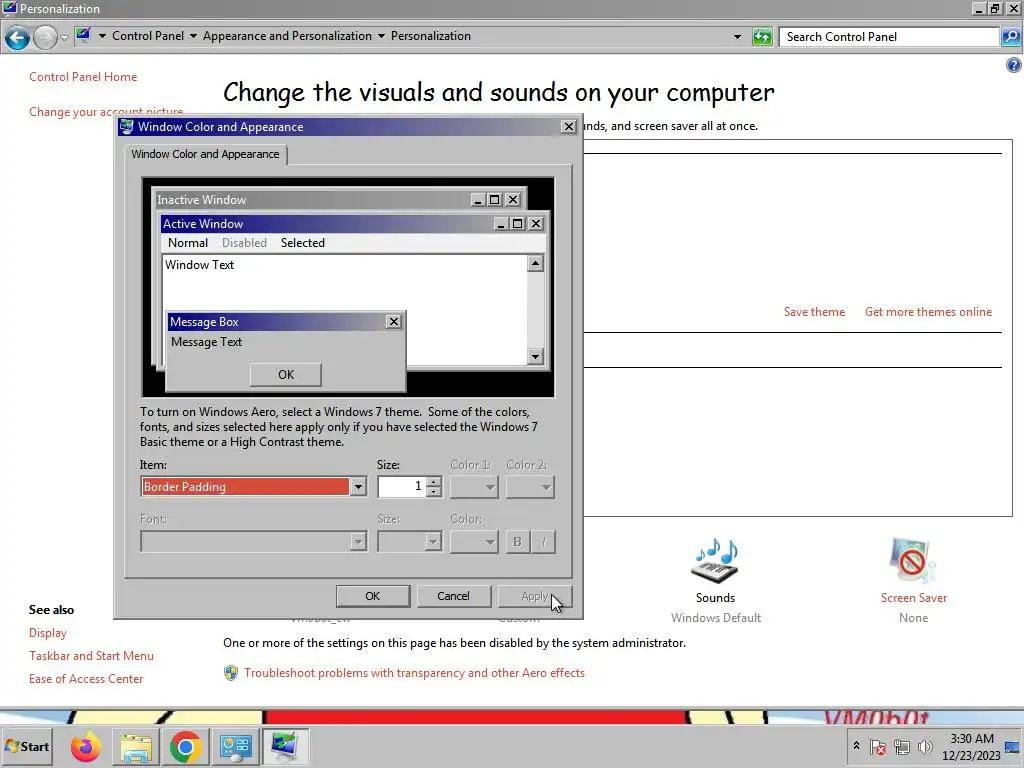This screenshot has height=768, width=1024.
Task: Open the Display link under See also
Action: 48,633
